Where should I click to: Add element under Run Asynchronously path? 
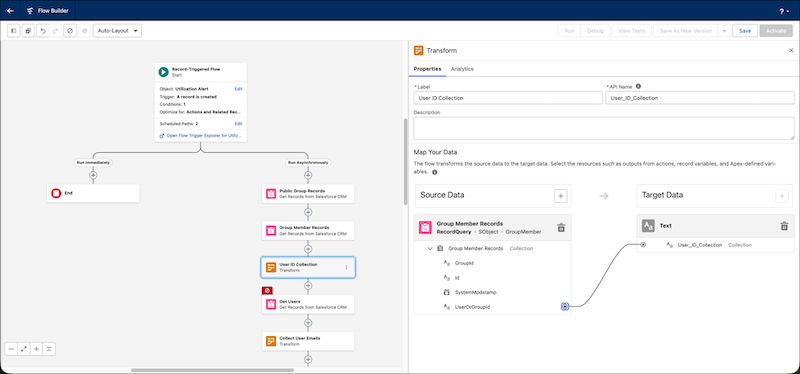click(x=308, y=175)
